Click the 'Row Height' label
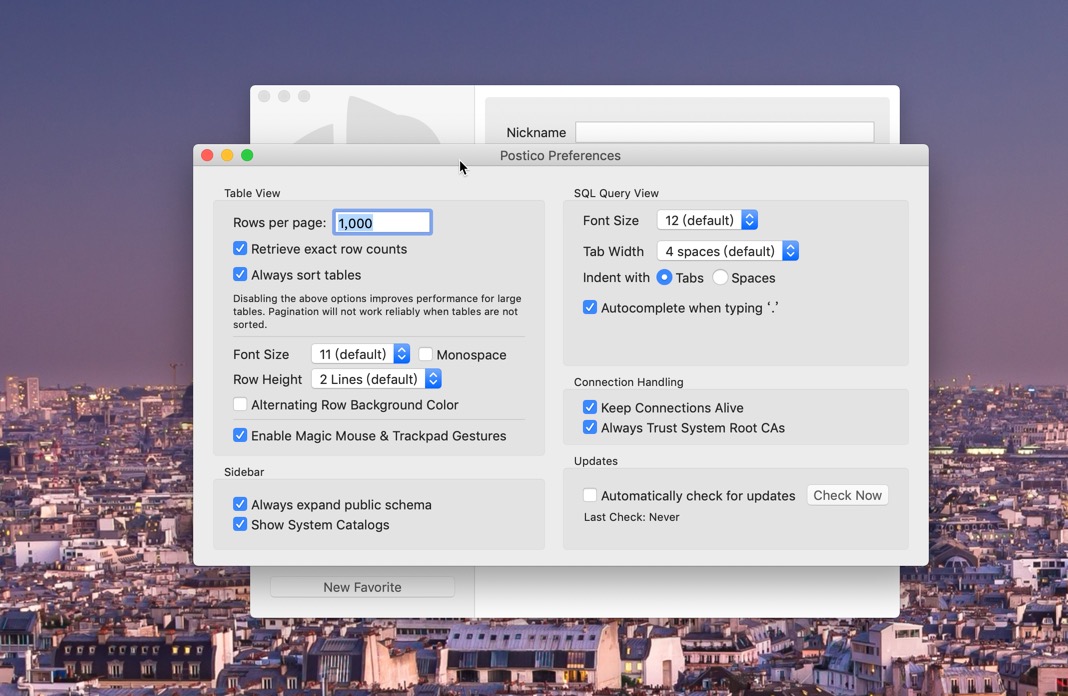 [x=267, y=379]
